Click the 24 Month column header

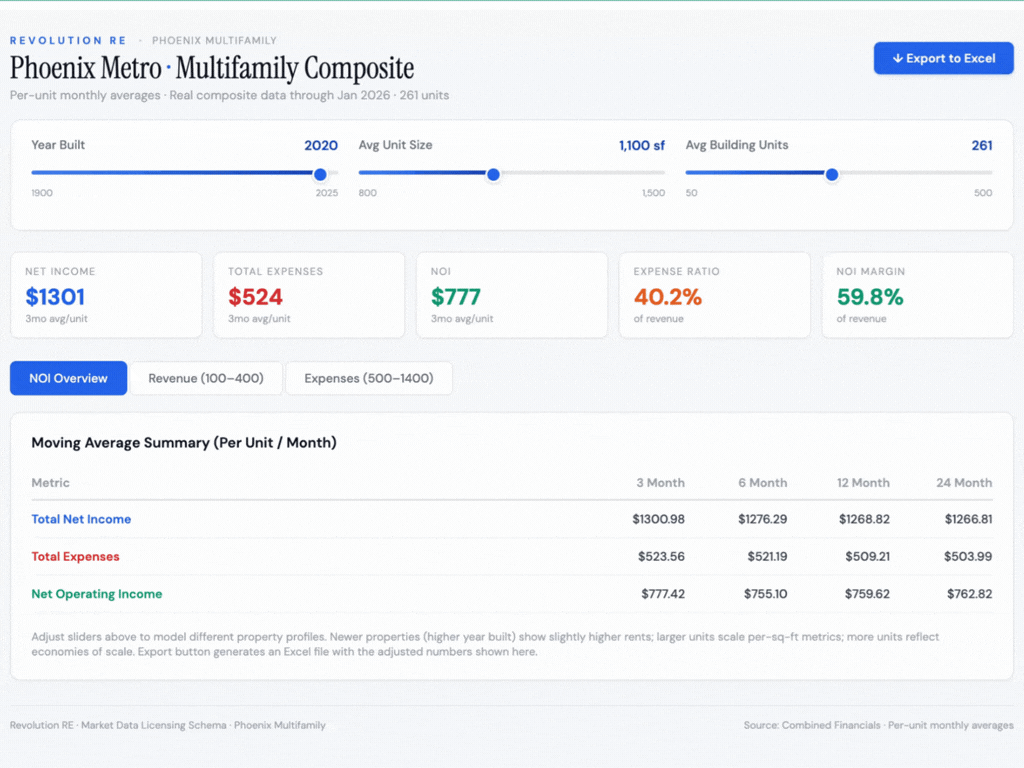coord(963,483)
